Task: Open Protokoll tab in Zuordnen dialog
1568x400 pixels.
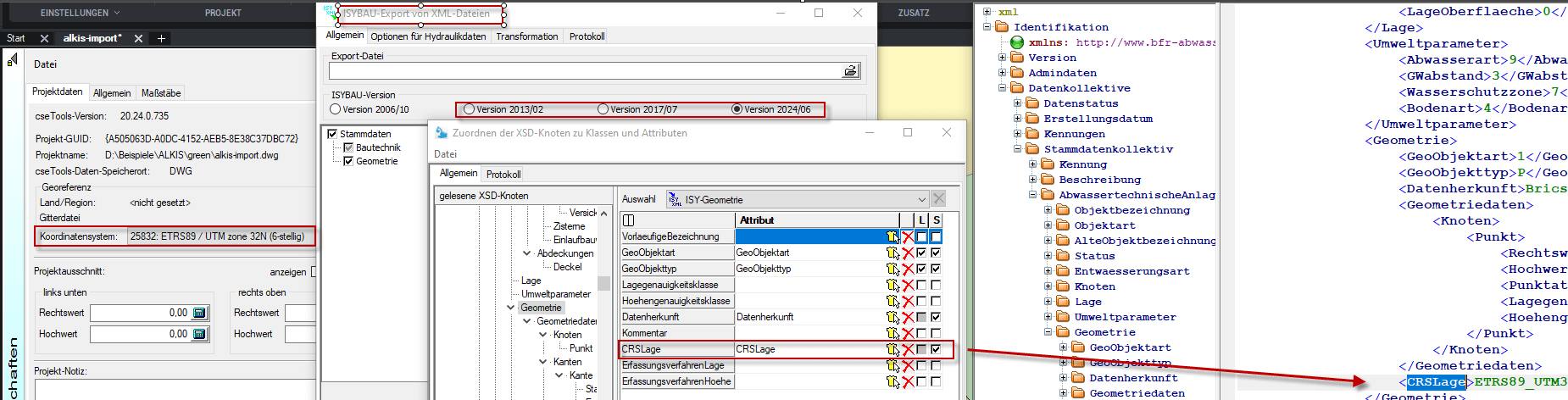Action: pos(503,174)
